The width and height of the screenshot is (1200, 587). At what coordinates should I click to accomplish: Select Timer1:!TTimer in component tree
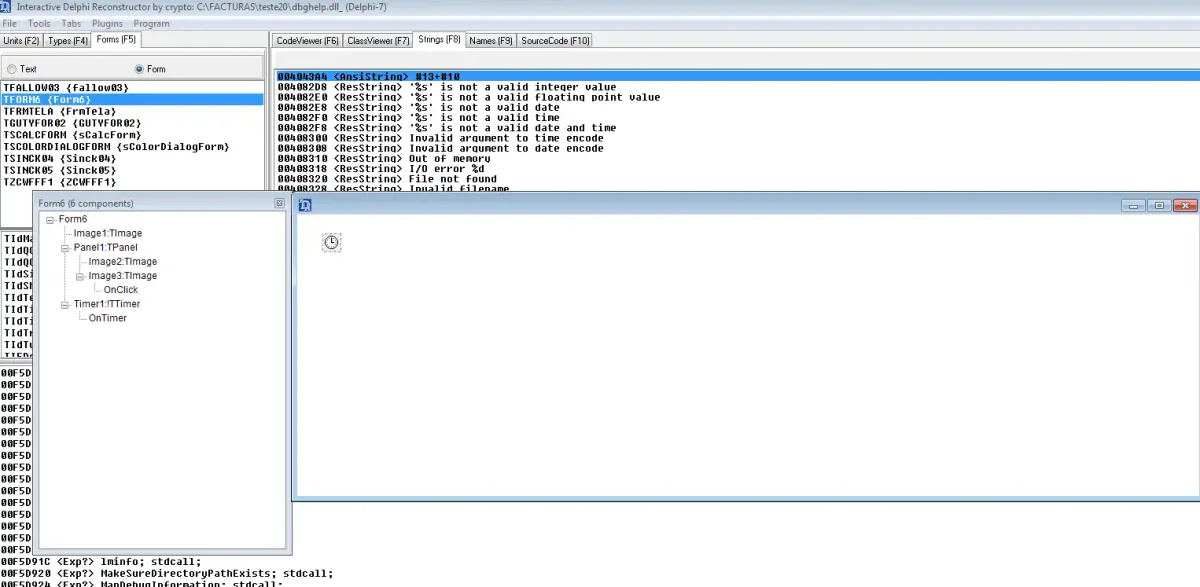[x=107, y=303]
